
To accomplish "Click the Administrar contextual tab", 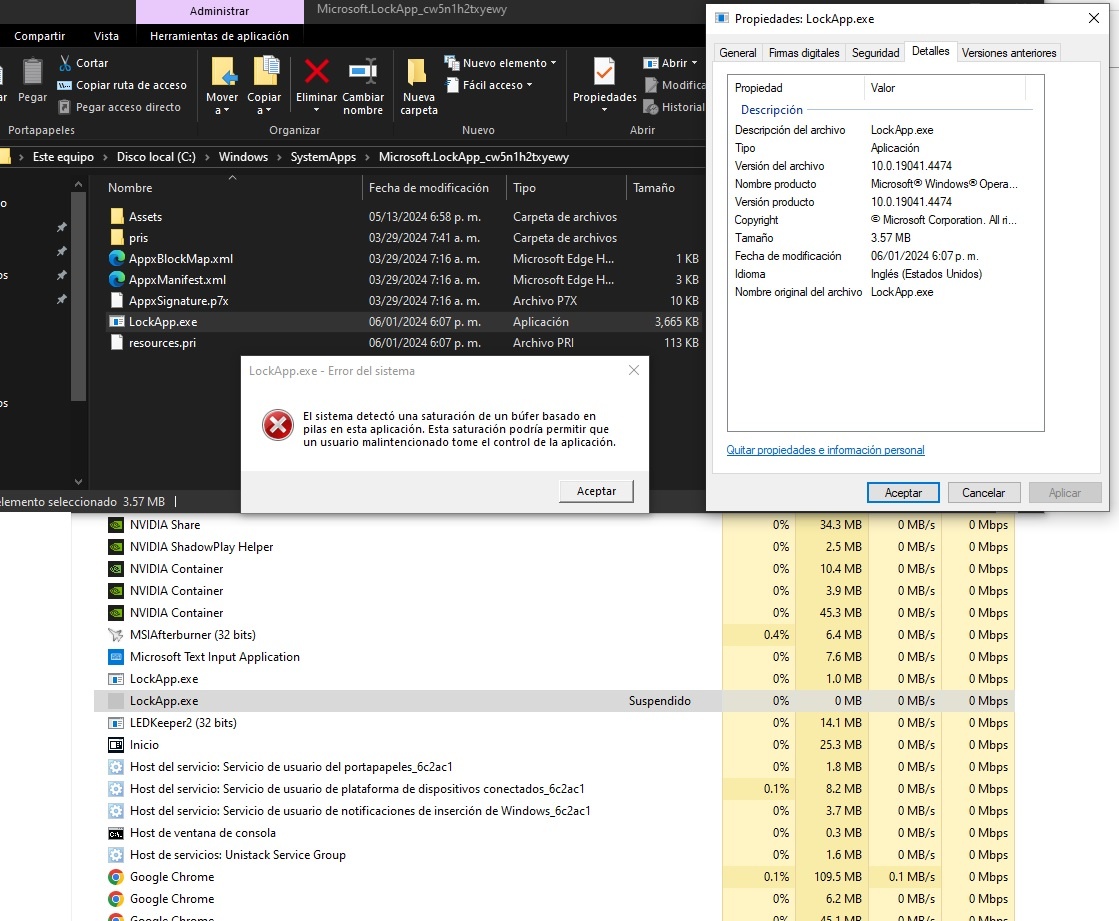I will [219, 11].
